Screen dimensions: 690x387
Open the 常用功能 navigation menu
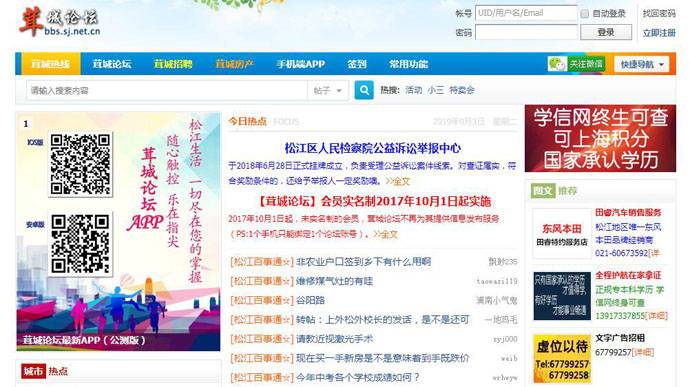tap(408, 64)
